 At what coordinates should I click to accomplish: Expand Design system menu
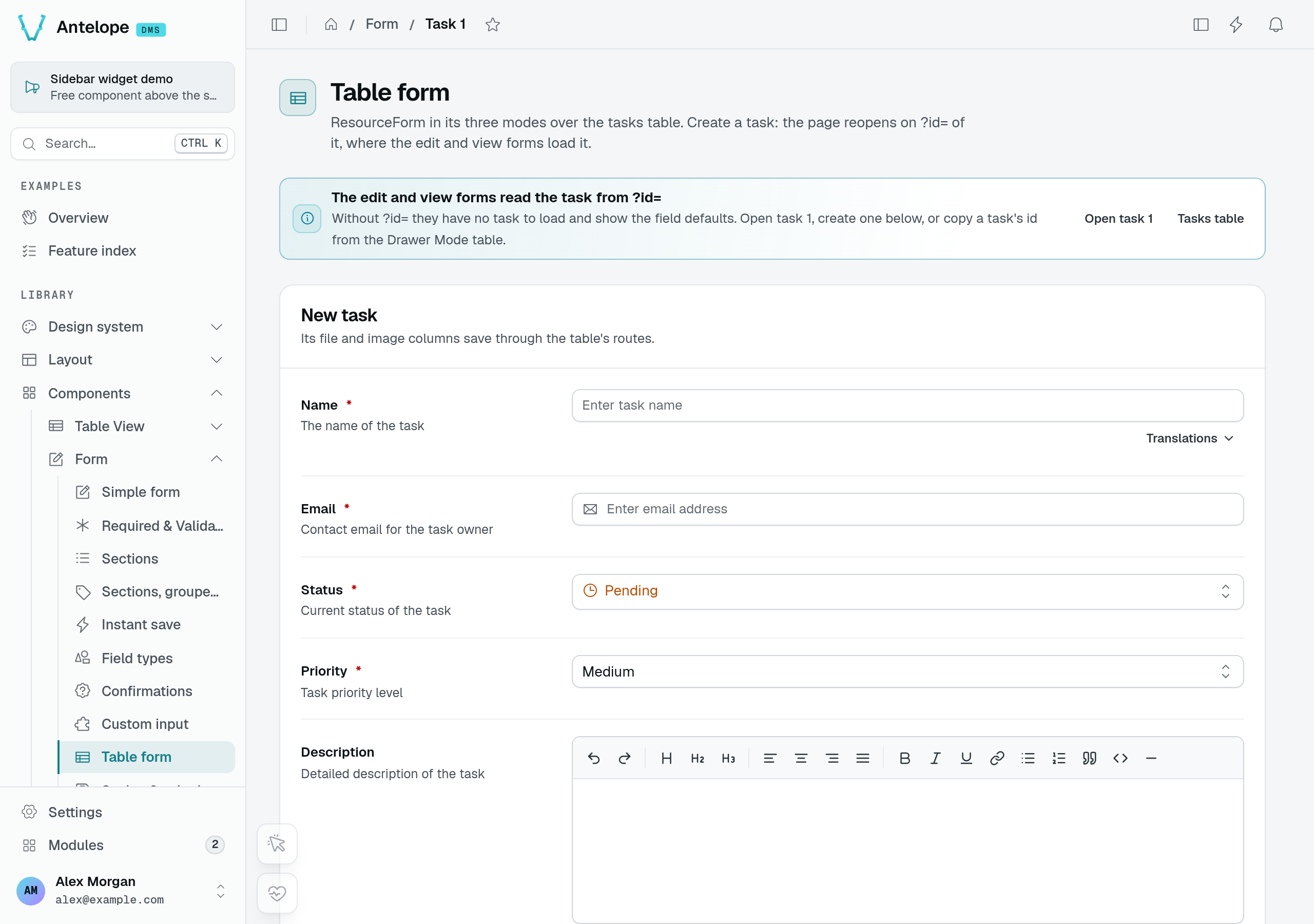click(123, 326)
